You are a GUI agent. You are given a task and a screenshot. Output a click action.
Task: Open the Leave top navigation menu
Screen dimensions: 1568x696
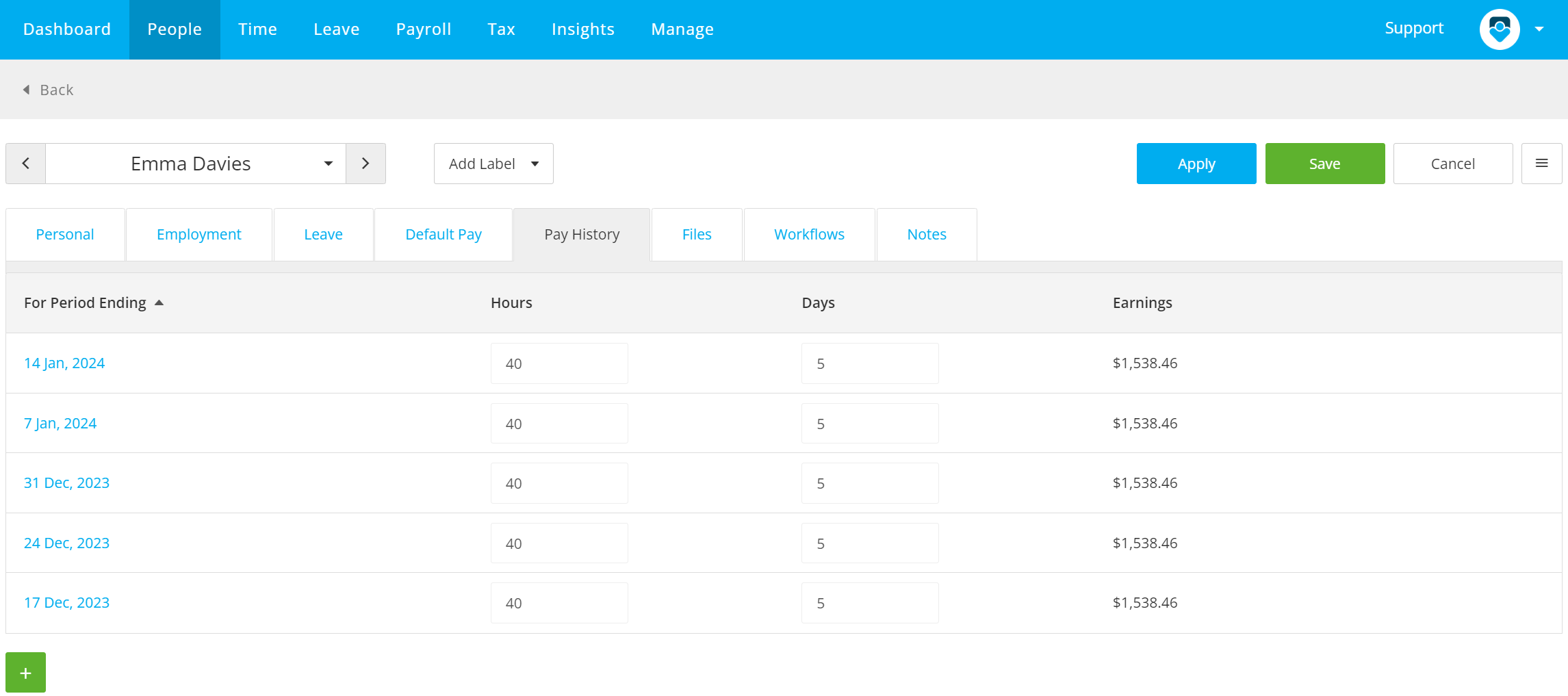336,29
